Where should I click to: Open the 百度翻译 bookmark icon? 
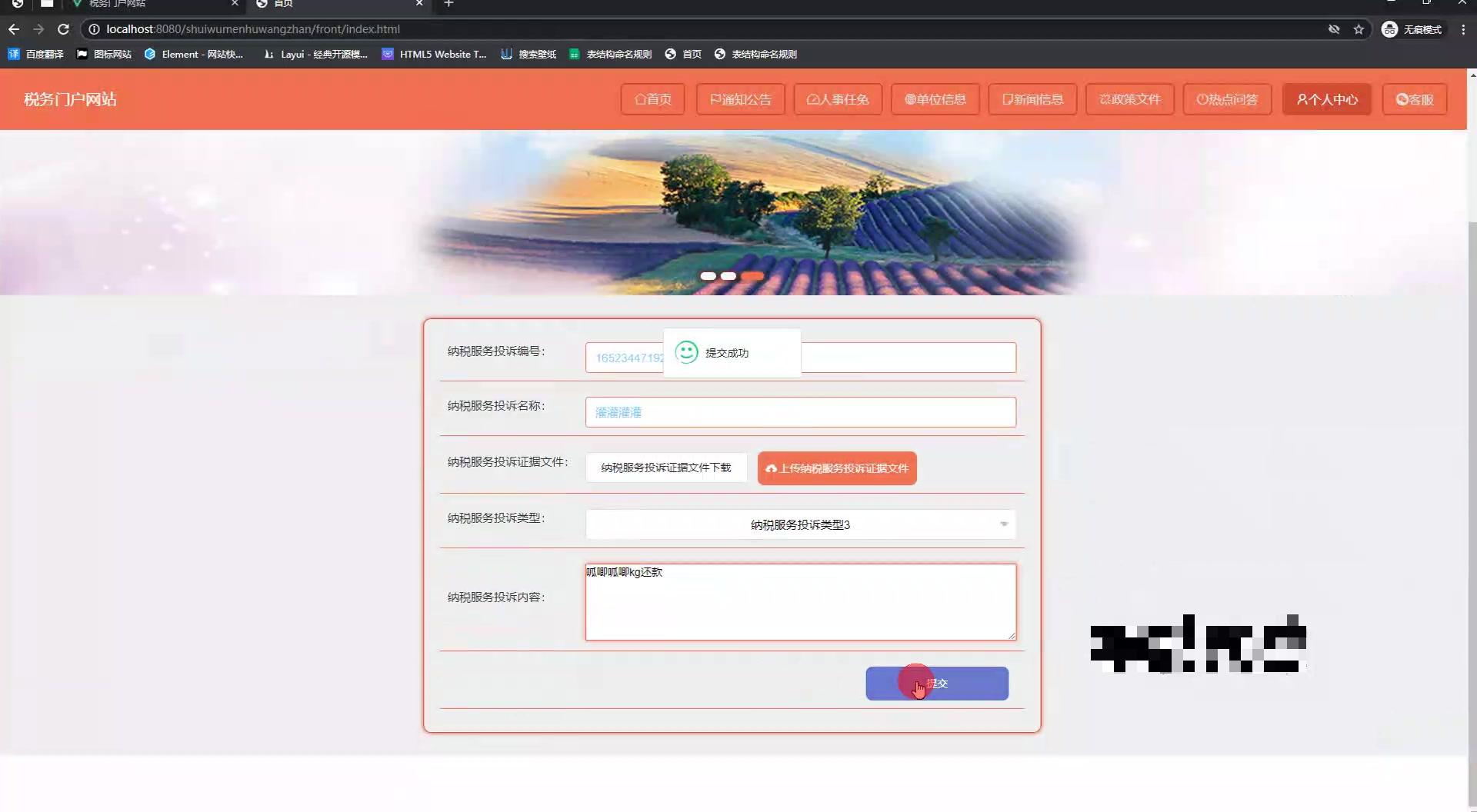tap(13, 55)
